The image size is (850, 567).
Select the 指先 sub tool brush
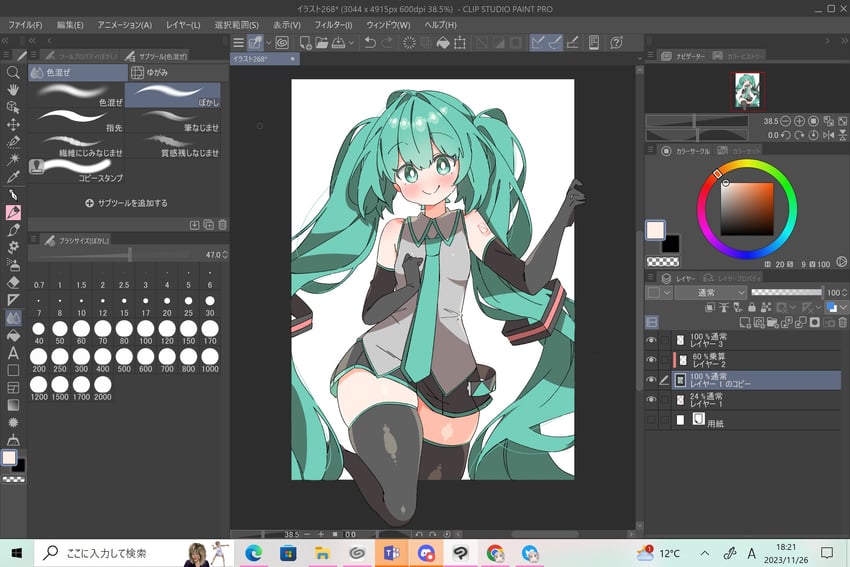(x=76, y=120)
